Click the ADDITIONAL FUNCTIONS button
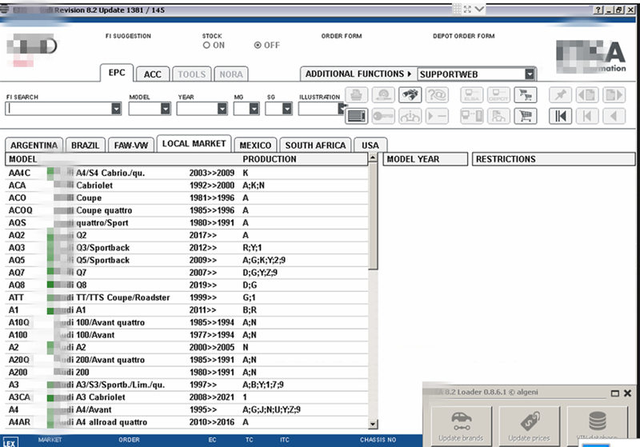640x447 pixels. pos(358,74)
